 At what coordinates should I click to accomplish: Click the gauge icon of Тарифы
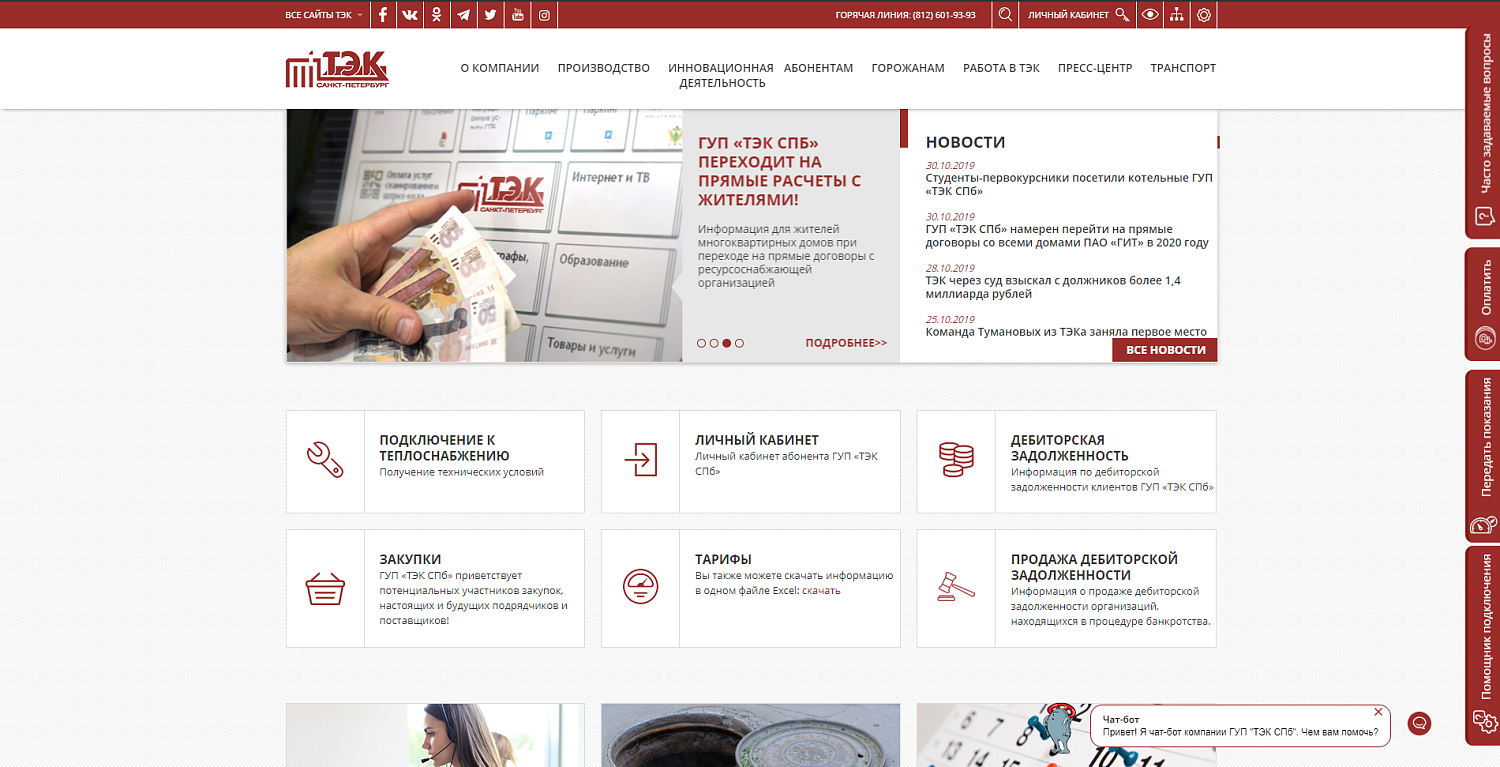pyautogui.click(x=640, y=586)
